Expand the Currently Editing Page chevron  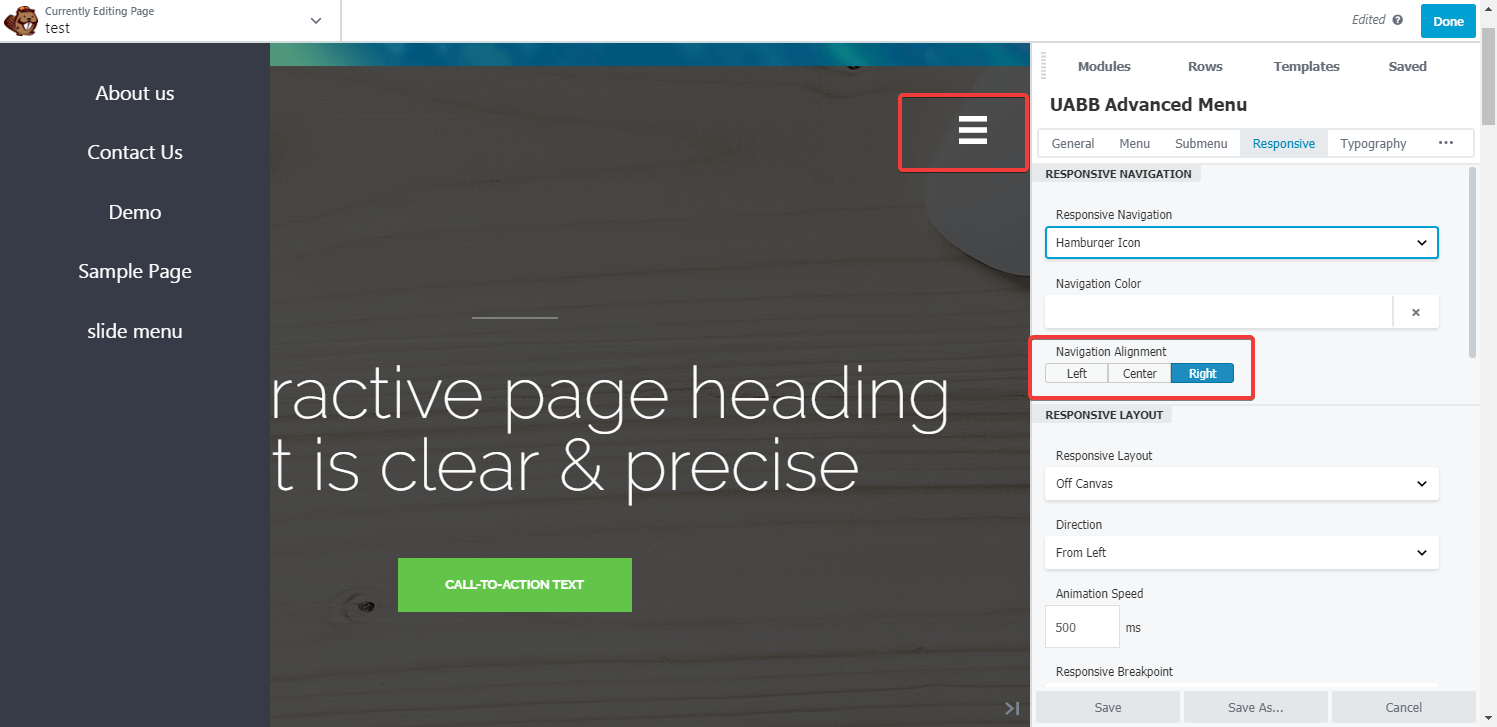(316, 21)
